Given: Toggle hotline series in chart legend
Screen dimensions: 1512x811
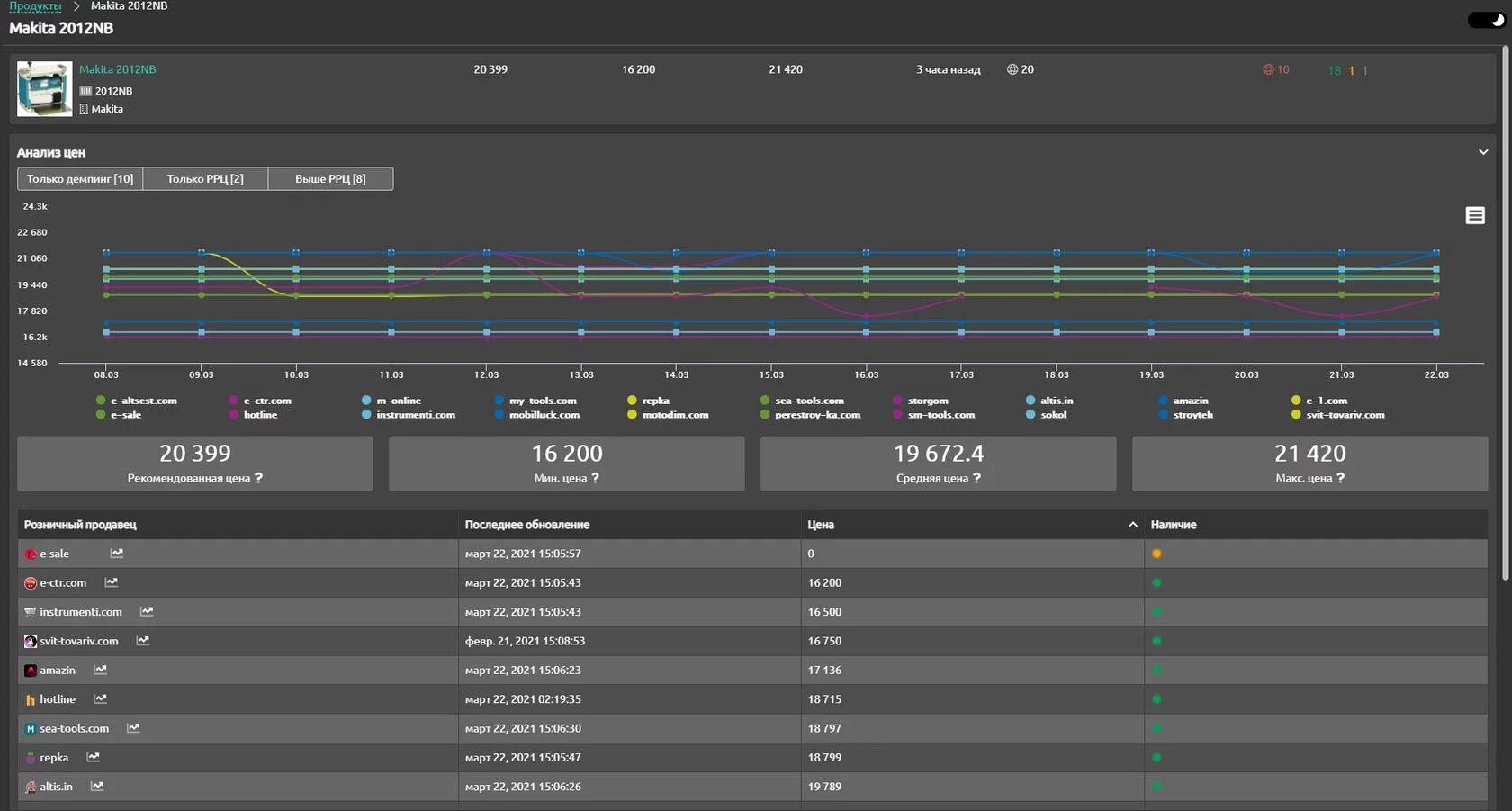Looking at the screenshot, I should pos(253,415).
